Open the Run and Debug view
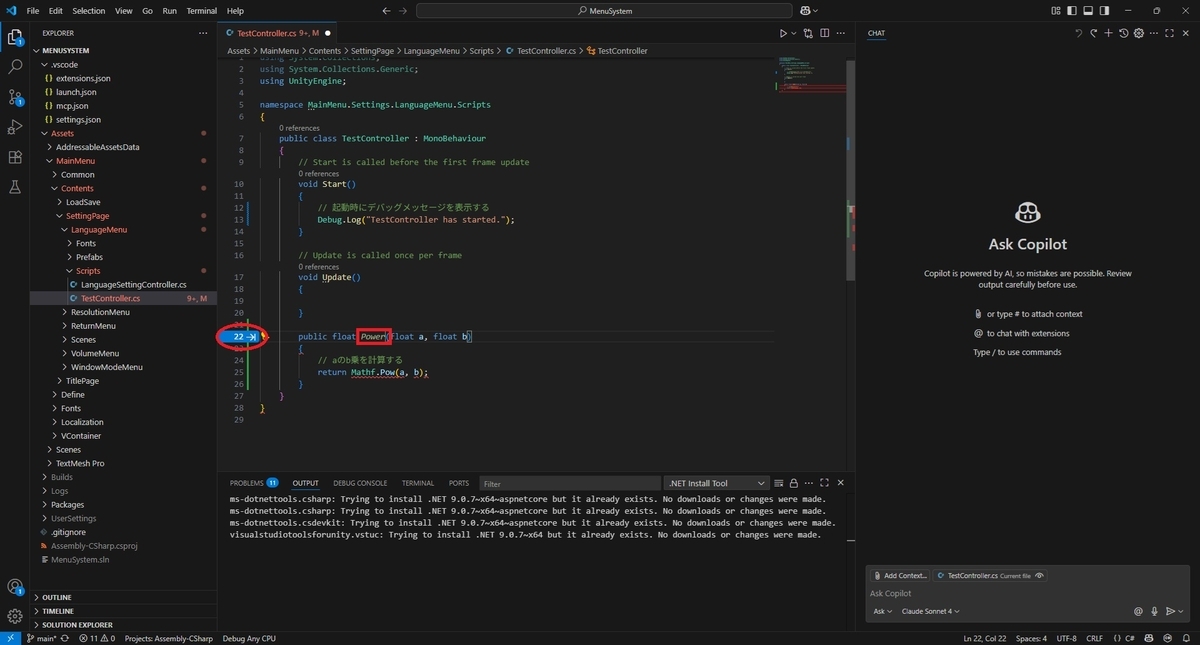 (15, 127)
